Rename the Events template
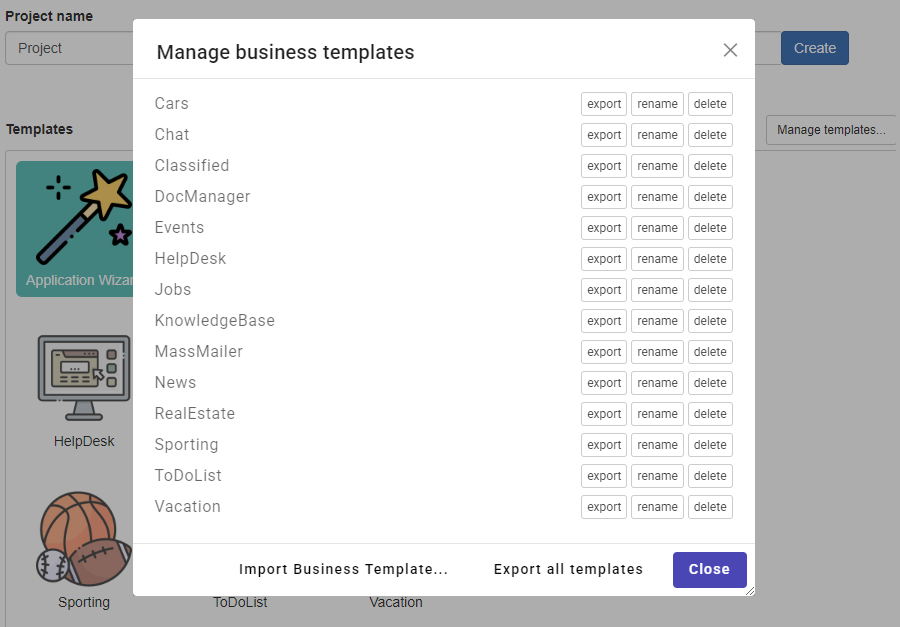This screenshot has height=627, width=900. click(657, 228)
